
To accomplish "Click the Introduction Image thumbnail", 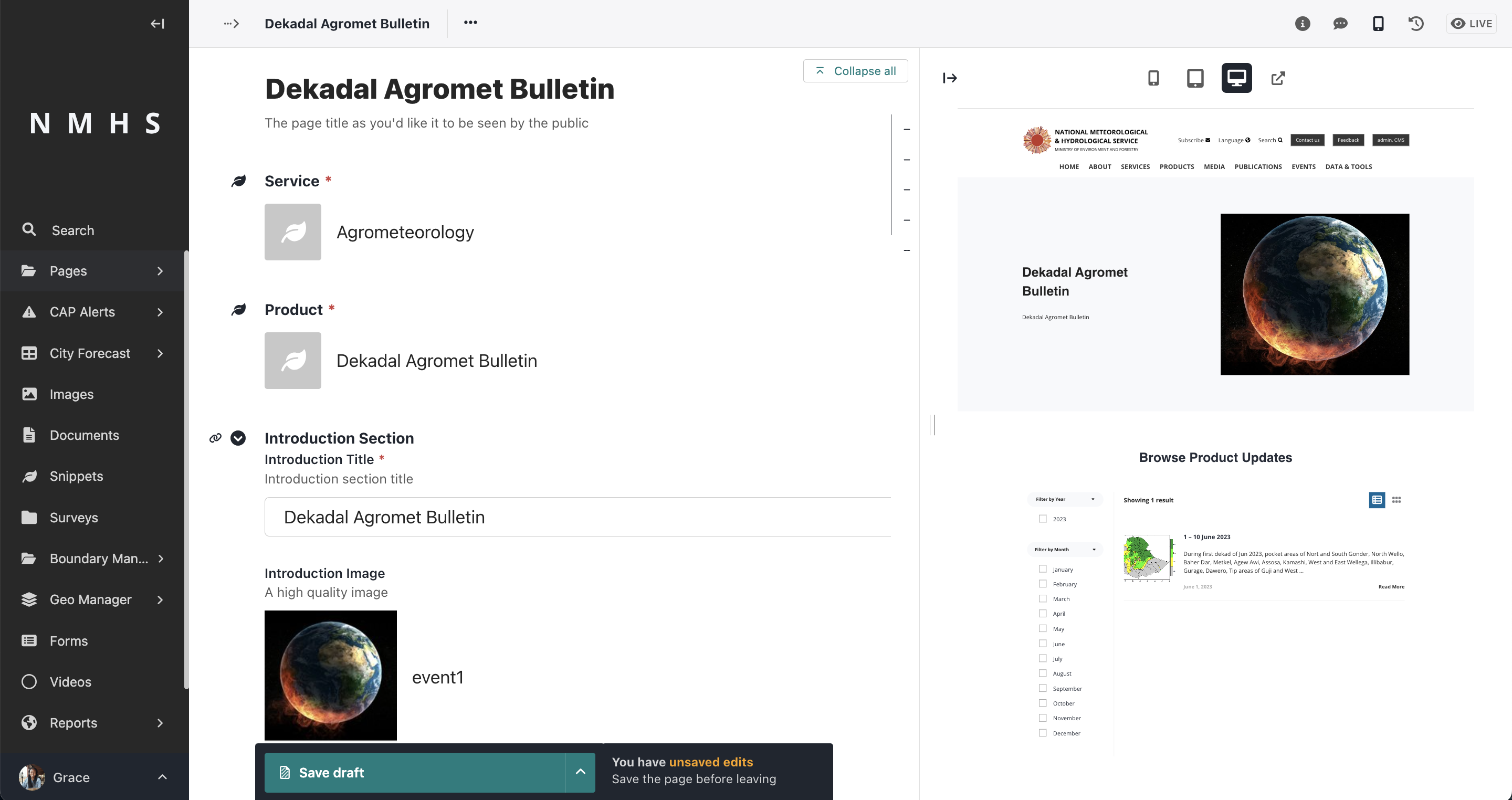I will tap(330, 676).
